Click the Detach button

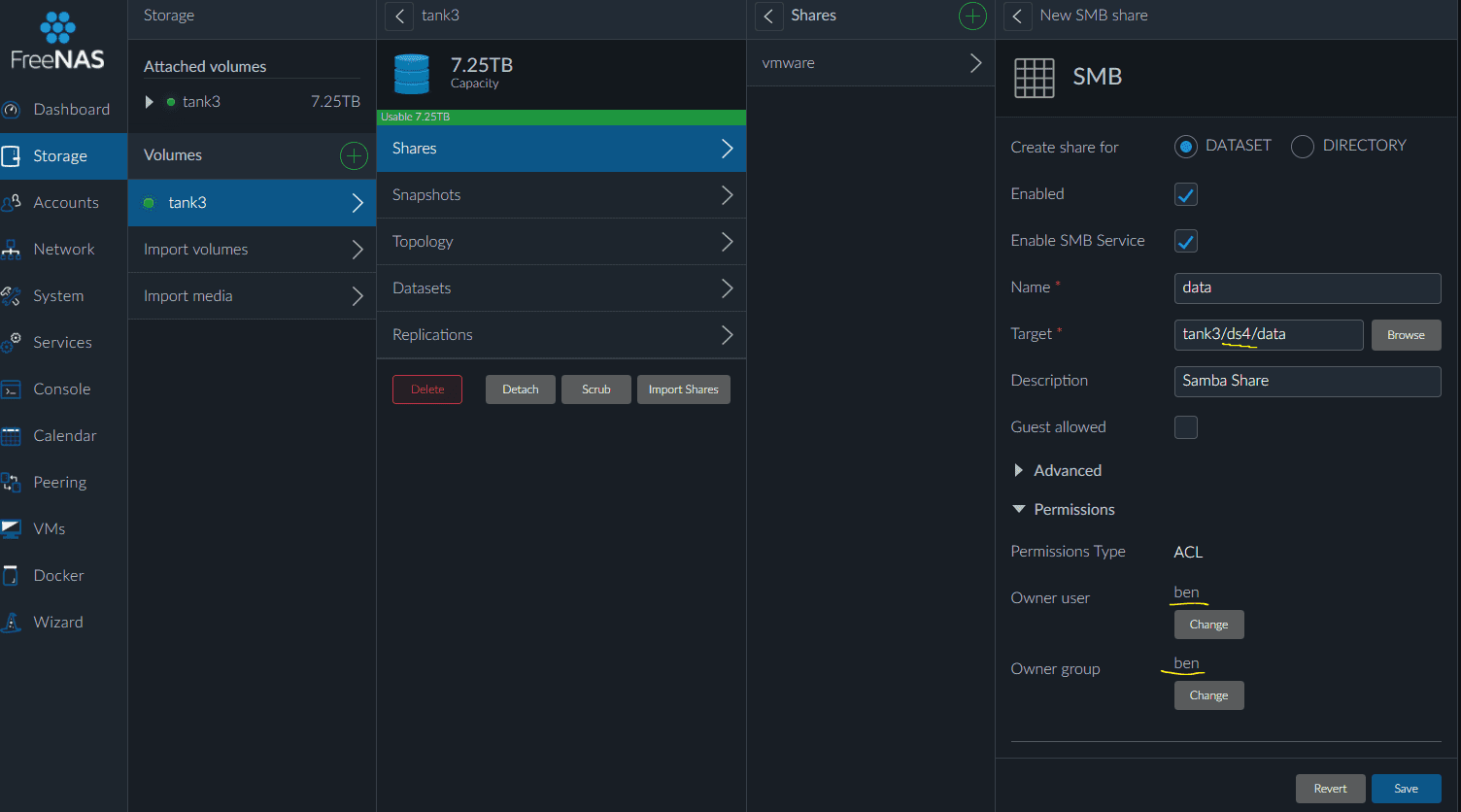521,389
